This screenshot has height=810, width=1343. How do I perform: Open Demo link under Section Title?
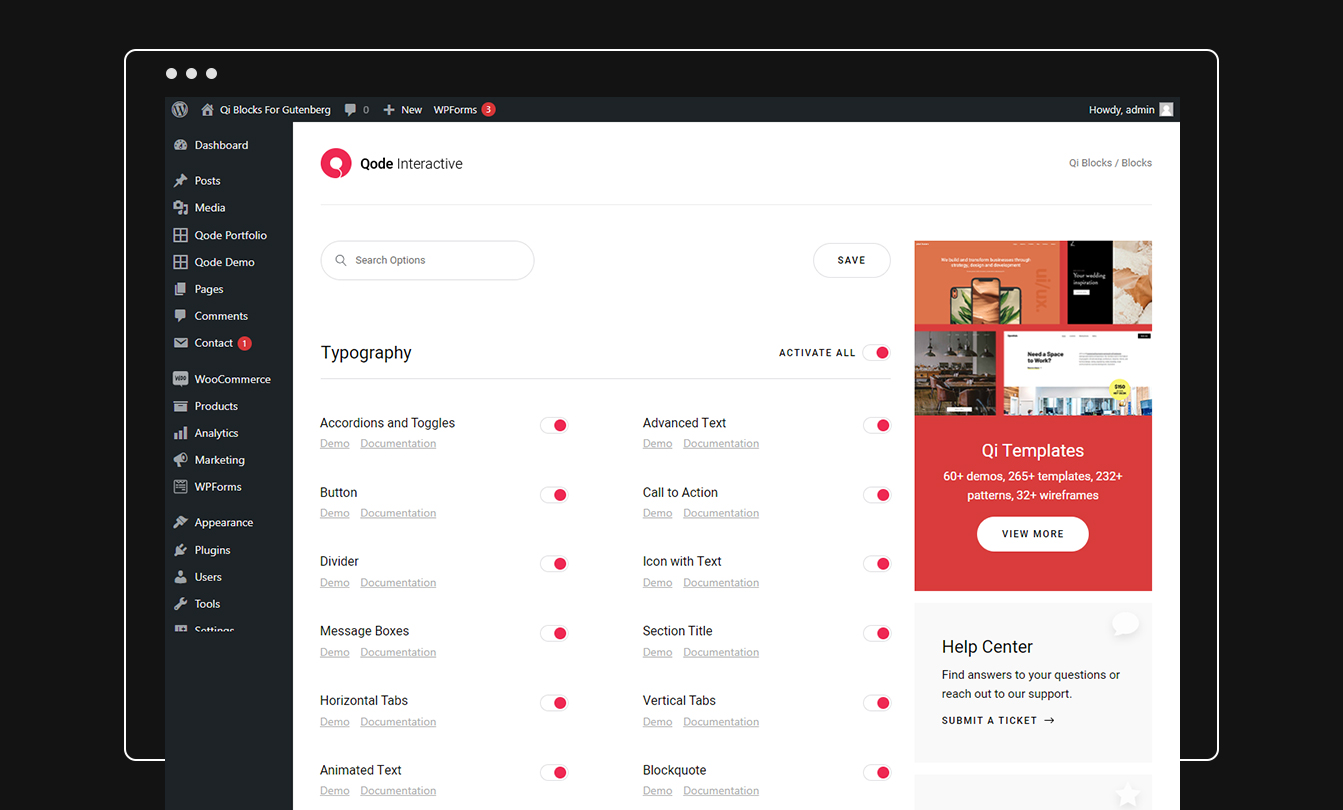coord(658,652)
